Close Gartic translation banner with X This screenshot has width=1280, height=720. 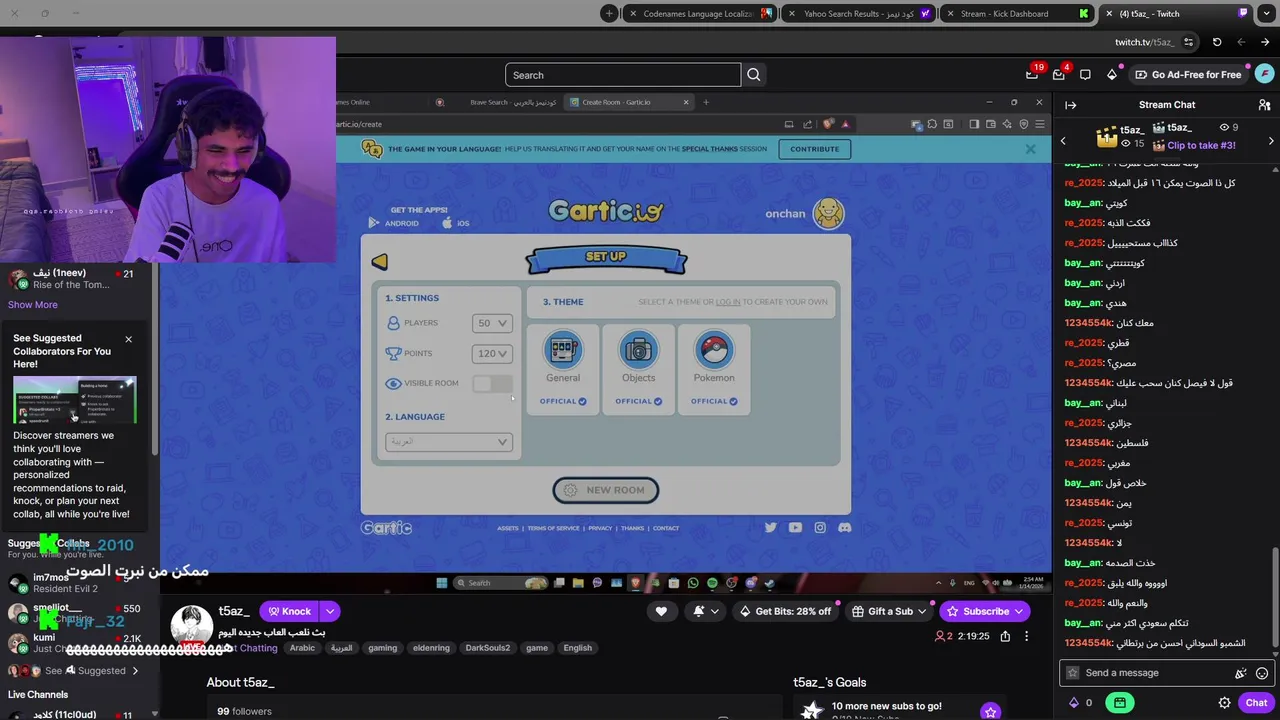tap(1030, 149)
